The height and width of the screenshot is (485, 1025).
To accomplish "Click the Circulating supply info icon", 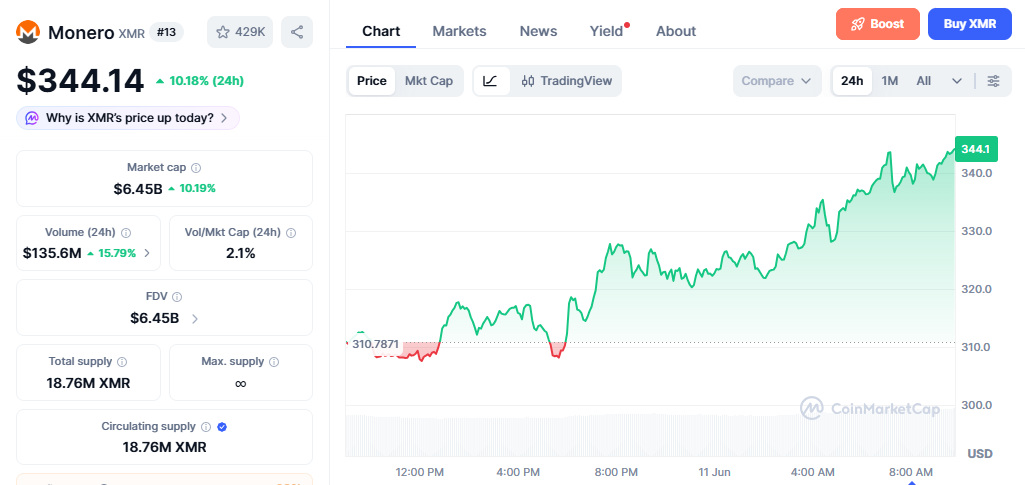I will (206, 427).
